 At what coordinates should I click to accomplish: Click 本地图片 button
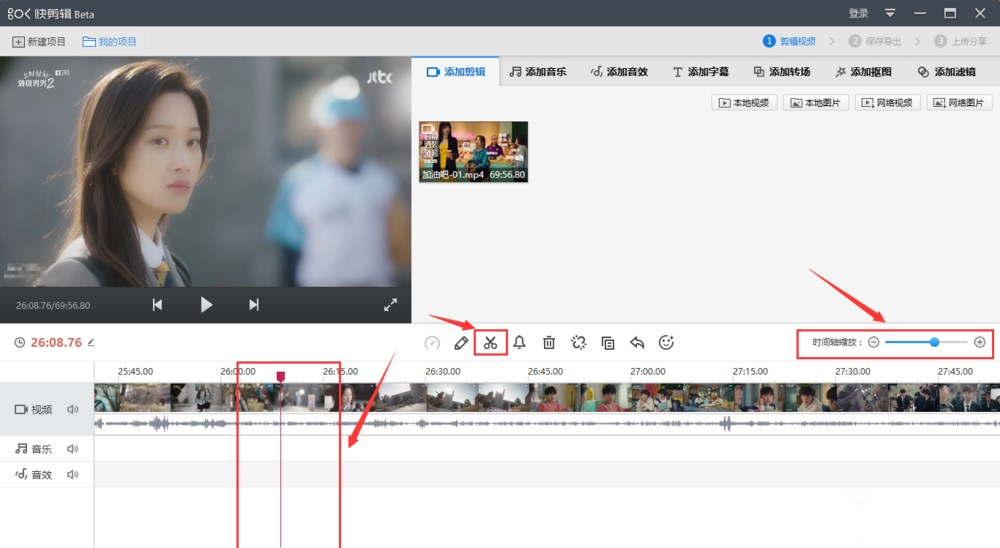[x=816, y=103]
